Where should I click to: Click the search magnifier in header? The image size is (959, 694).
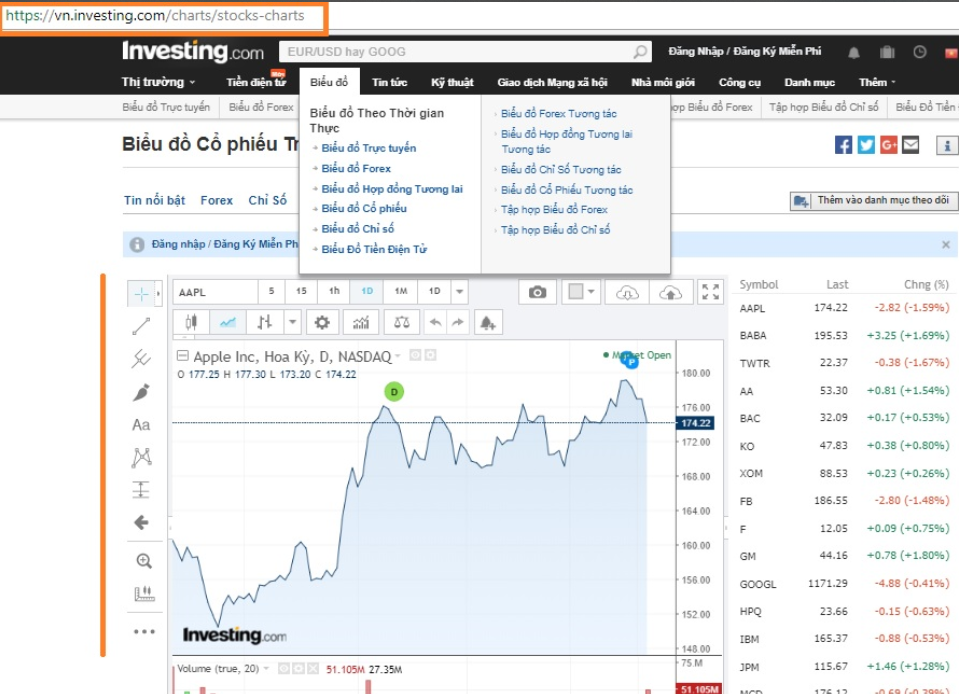point(640,52)
